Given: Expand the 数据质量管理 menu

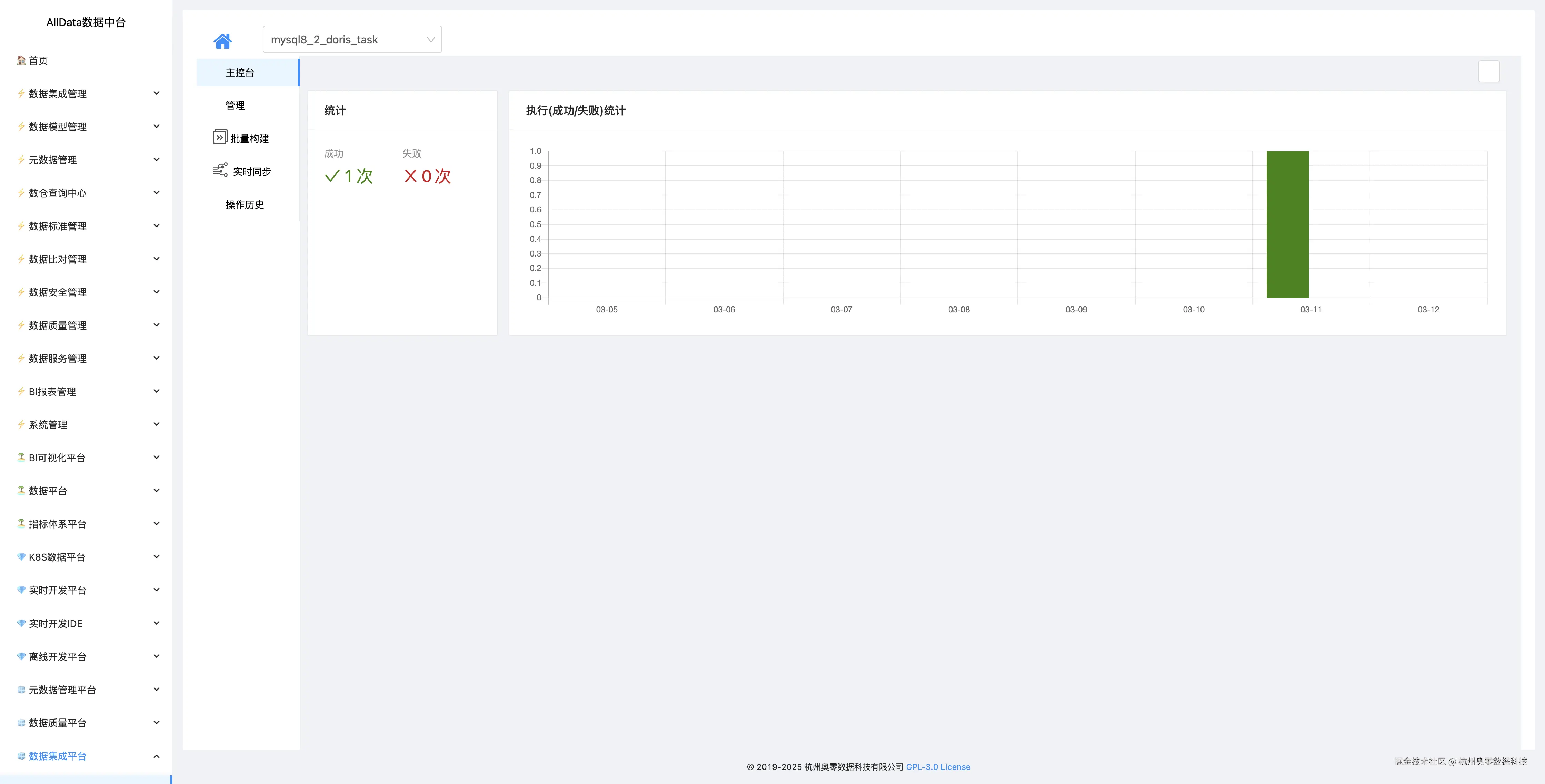Looking at the screenshot, I should [157, 325].
